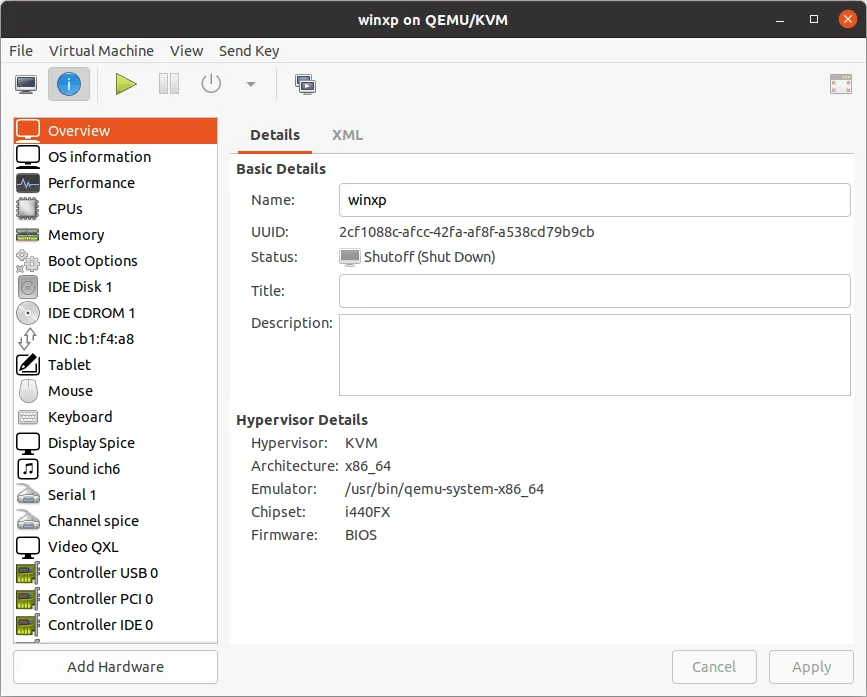This screenshot has width=867, height=697.
Task: Open the shutdown options dropdown arrow
Action: pyautogui.click(x=250, y=84)
